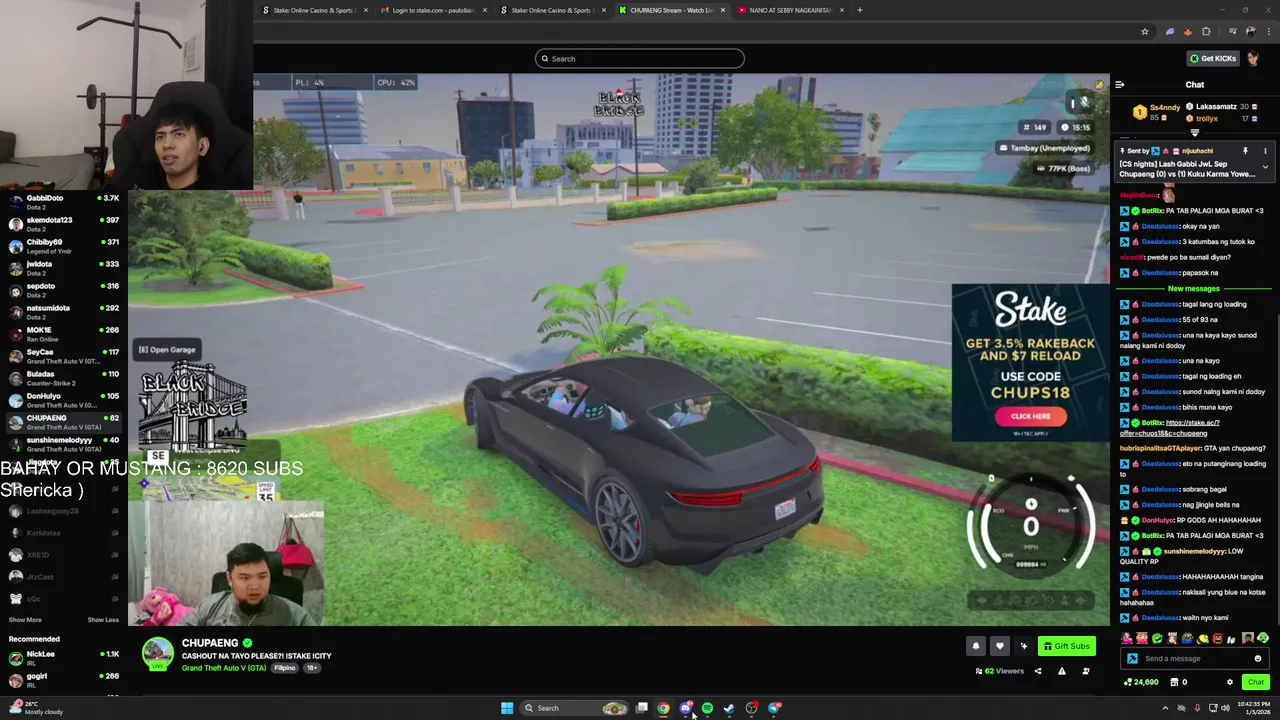The width and height of the screenshot is (1280, 720).
Task: Open Chibiby69 channel in sidebar
Action: pyautogui.click(x=63, y=246)
